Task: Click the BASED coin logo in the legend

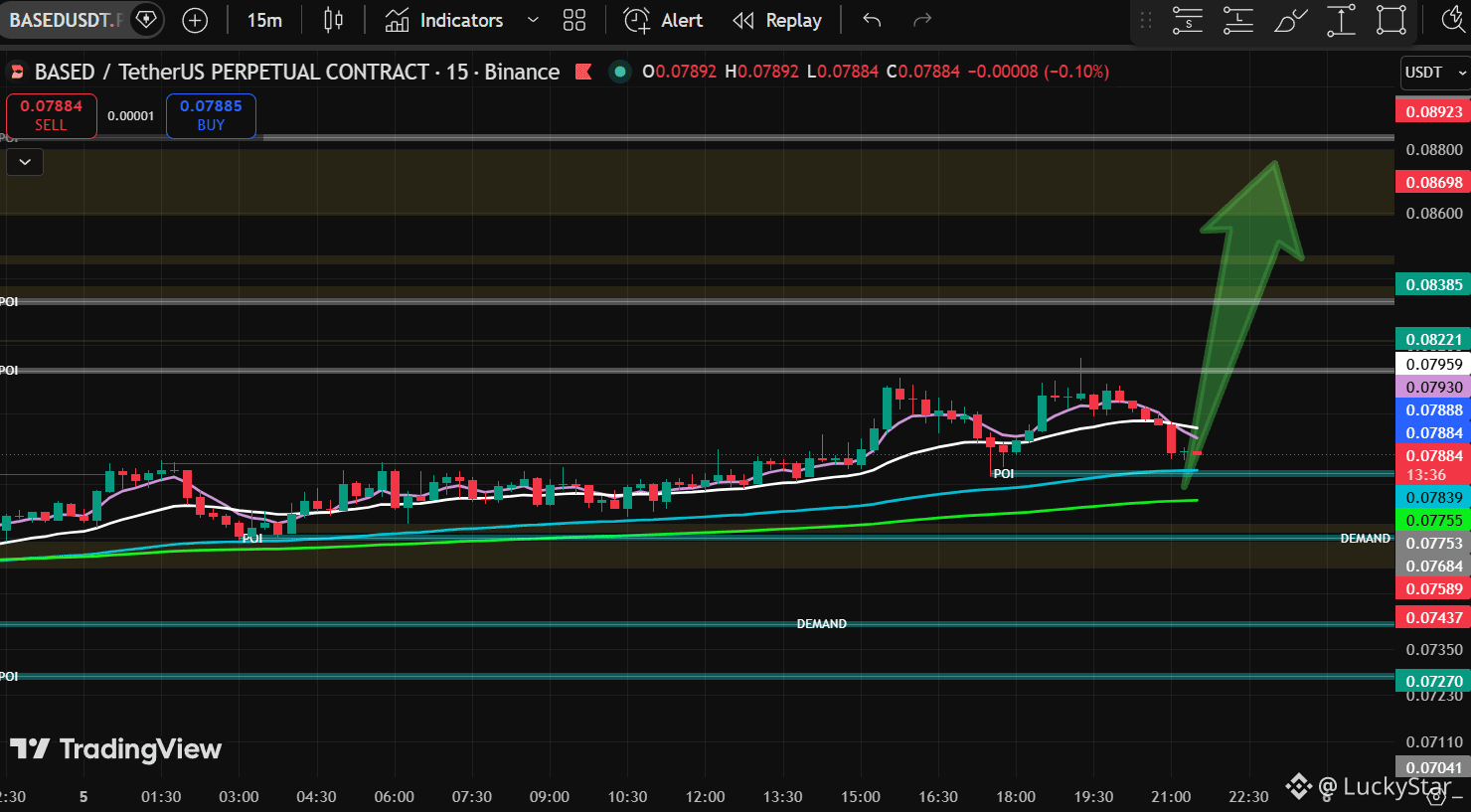Action: (x=16, y=72)
